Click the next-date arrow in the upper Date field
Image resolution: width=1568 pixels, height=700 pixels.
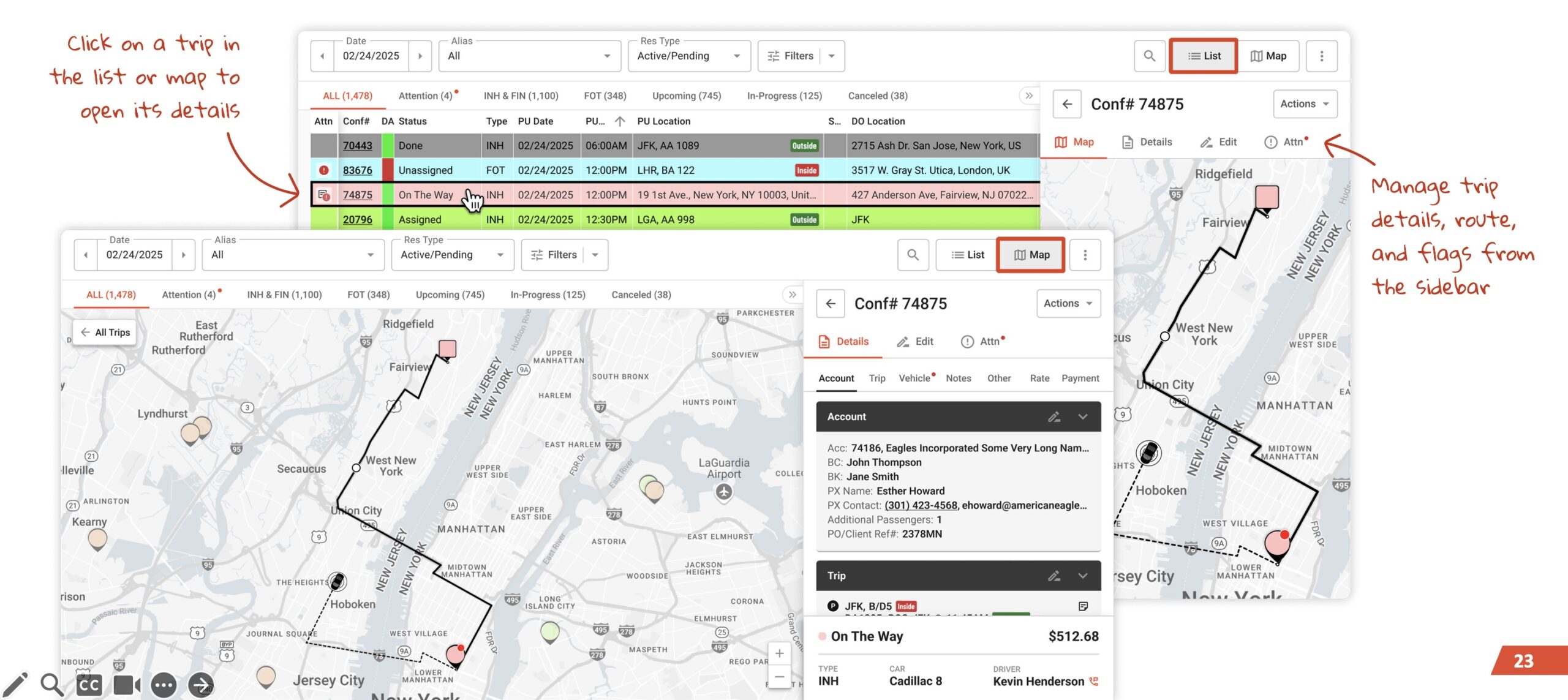pyautogui.click(x=420, y=56)
